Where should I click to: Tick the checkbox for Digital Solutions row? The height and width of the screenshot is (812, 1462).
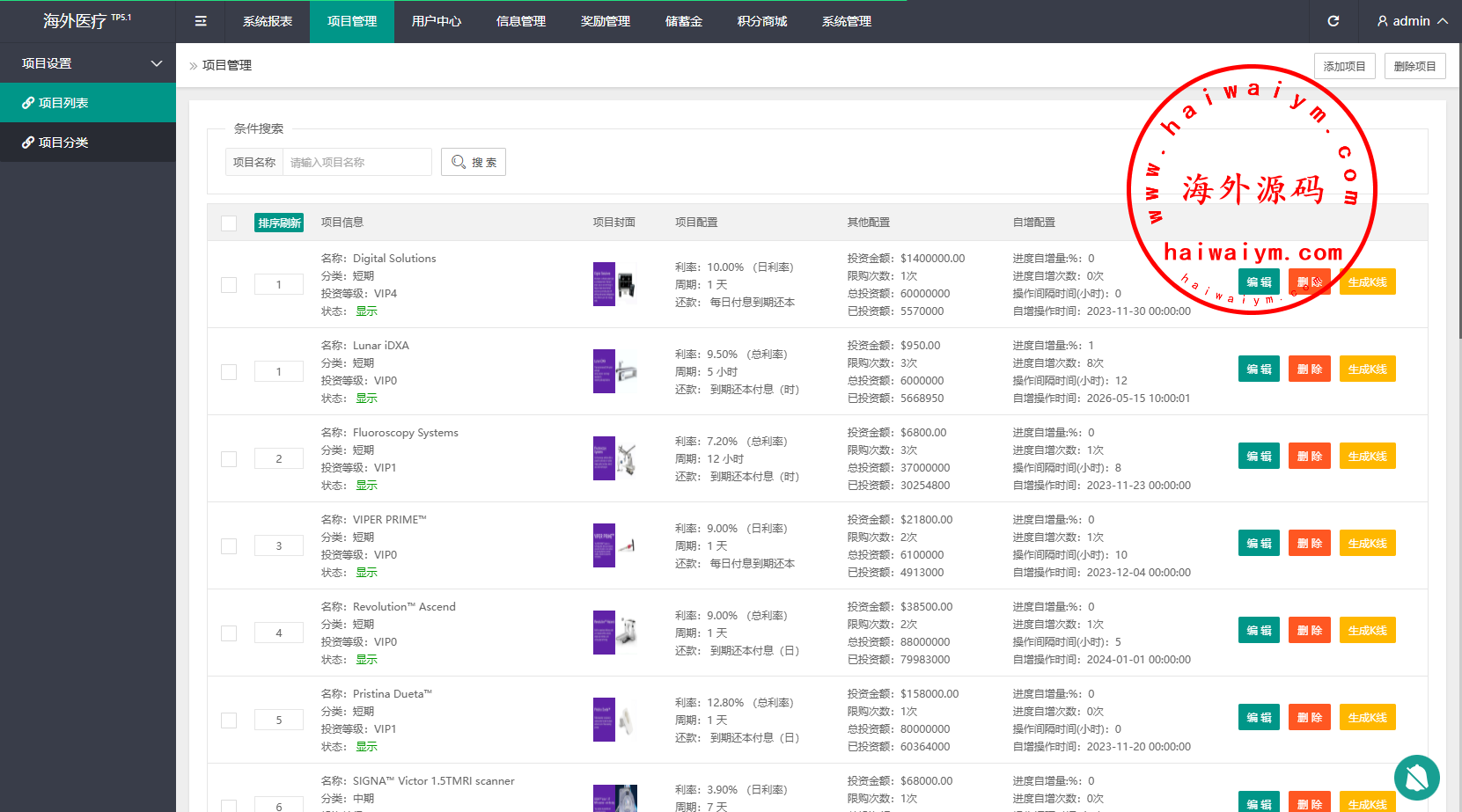[x=229, y=284]
